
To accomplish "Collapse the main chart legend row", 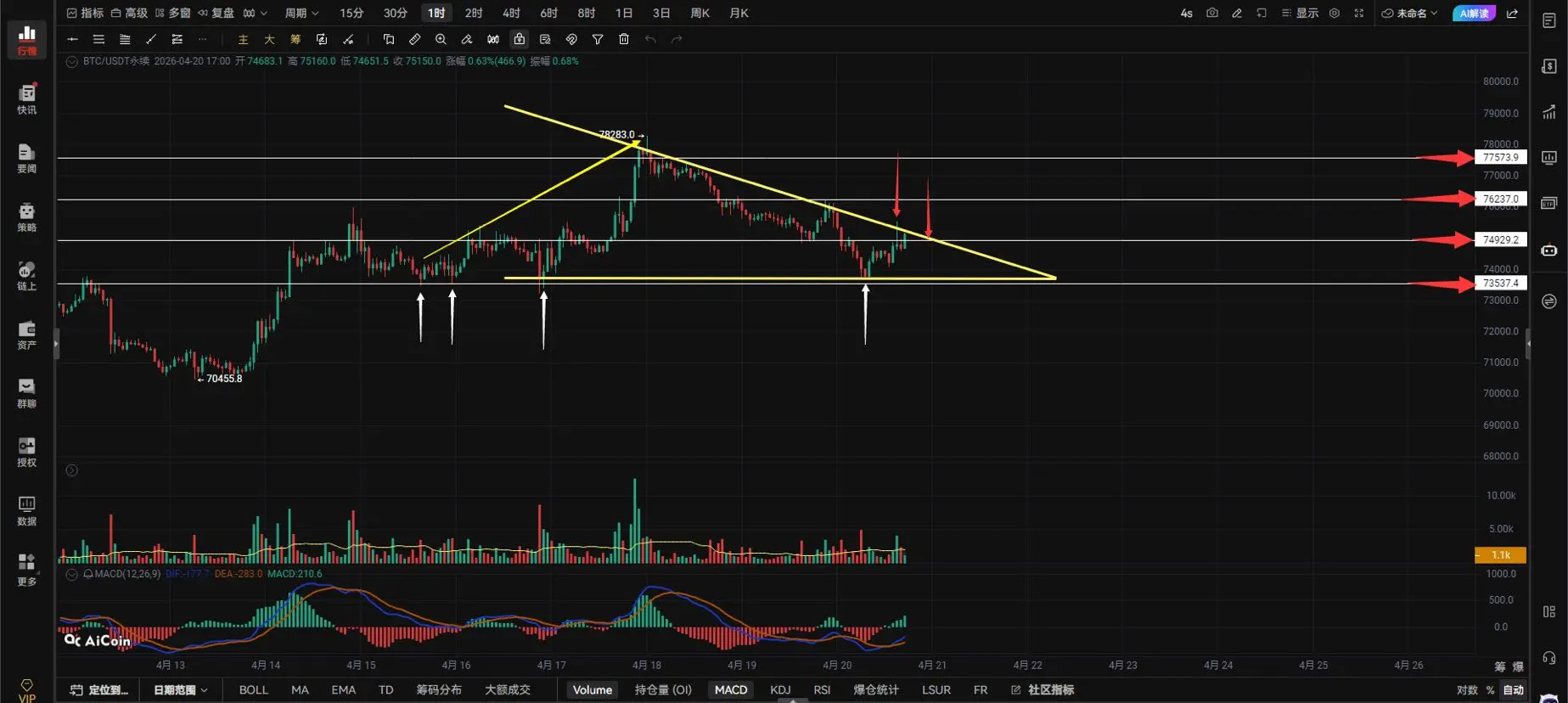I will [72, 62].
